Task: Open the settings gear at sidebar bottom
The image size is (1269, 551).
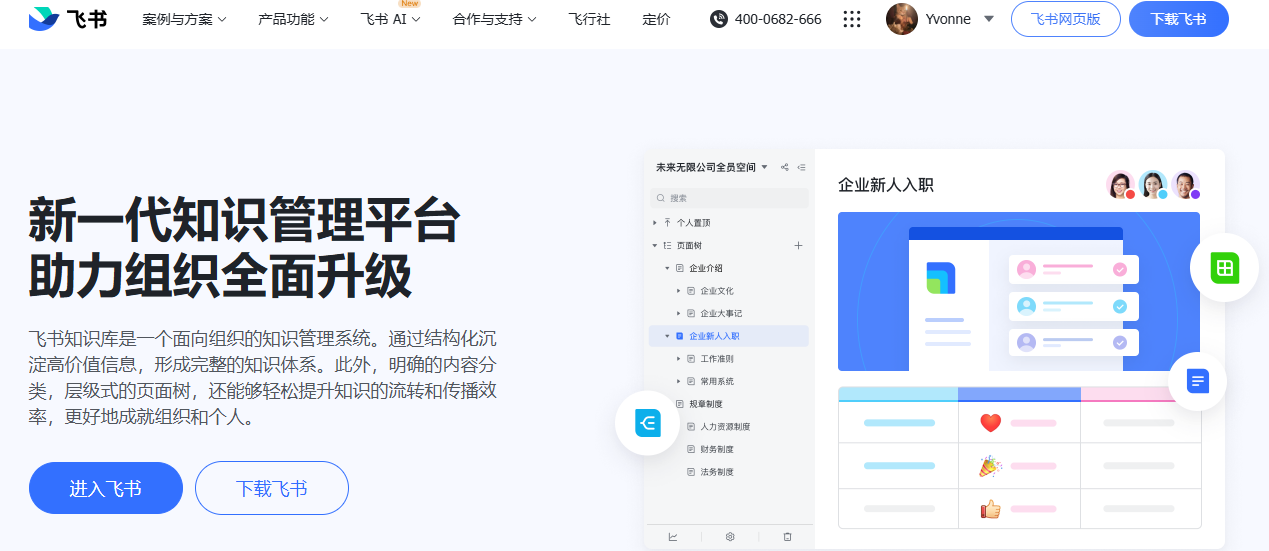Action: 730,537
